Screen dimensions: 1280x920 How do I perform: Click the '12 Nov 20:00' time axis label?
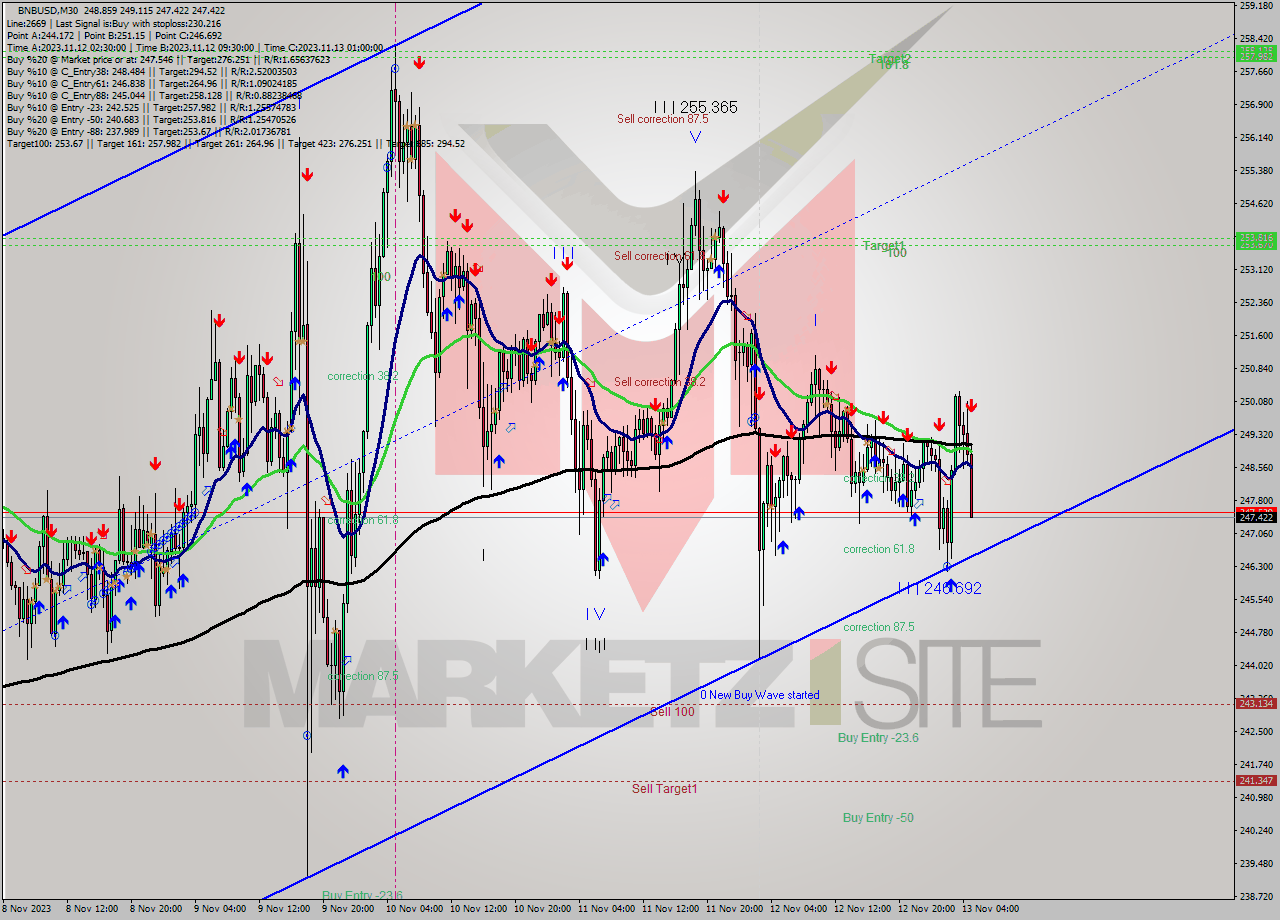[x=925, y=909]
